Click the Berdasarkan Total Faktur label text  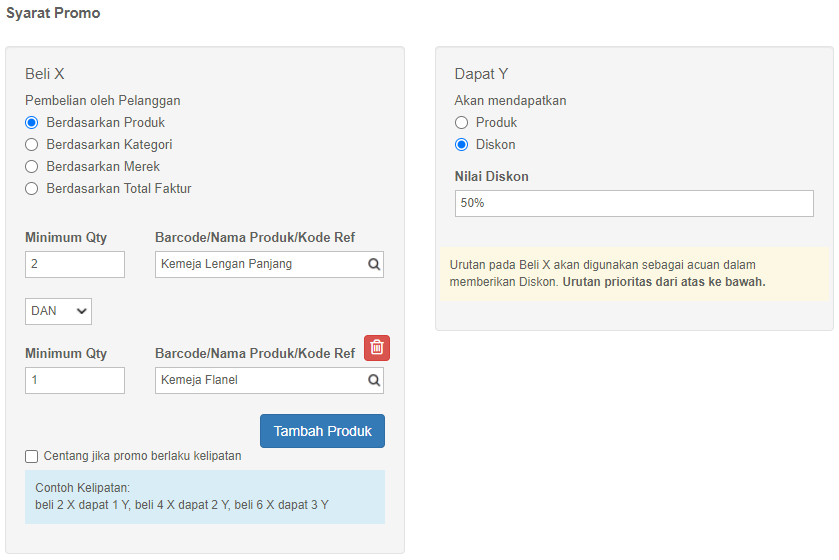click(119, 188)
